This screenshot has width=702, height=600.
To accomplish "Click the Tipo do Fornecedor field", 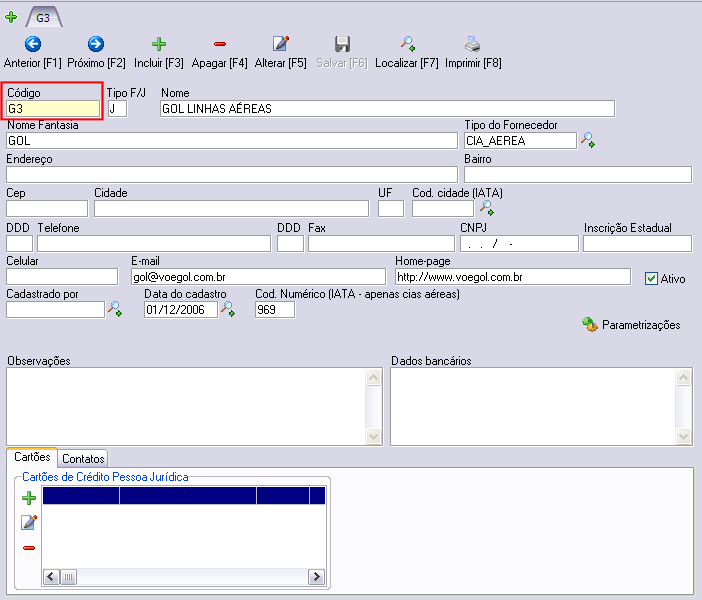I will pyautogui.click(x=520, y=141).
